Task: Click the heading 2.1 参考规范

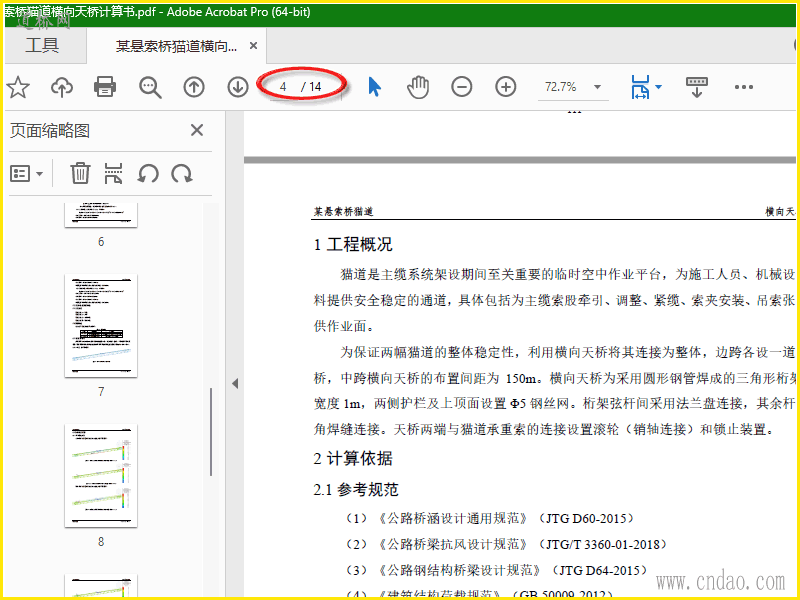Action: point(356,490)
